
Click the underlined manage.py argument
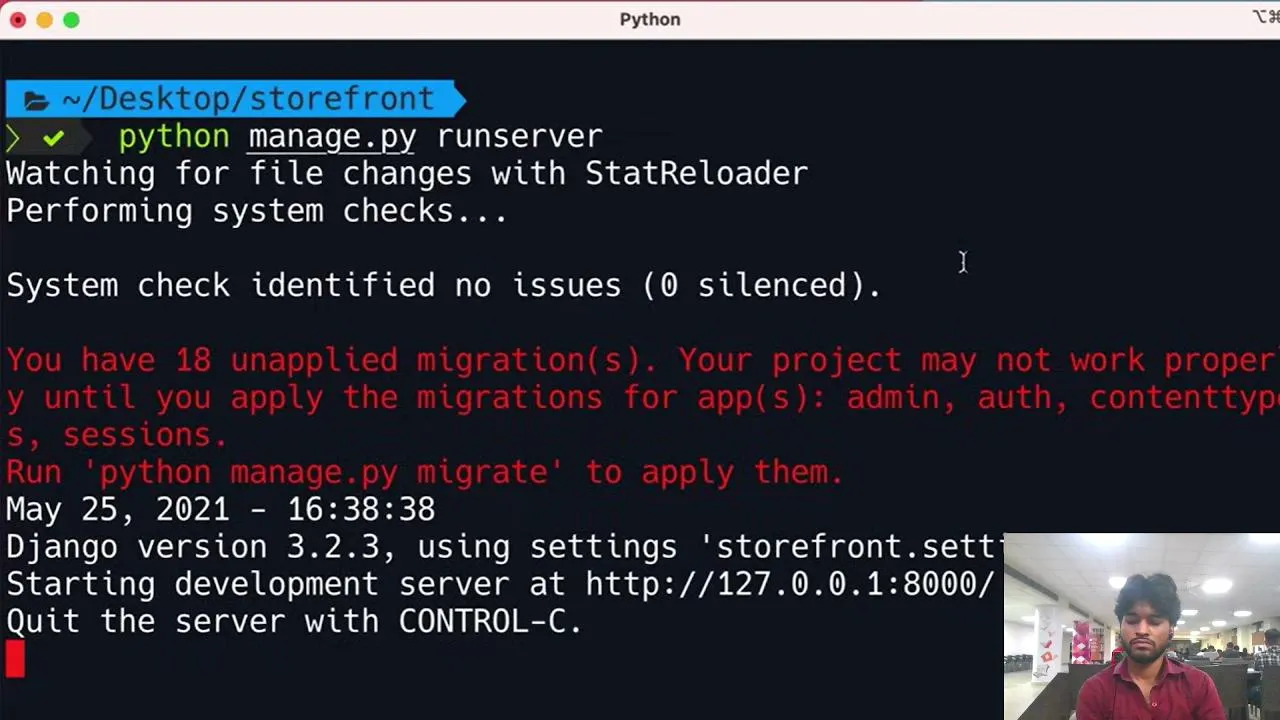332,137
